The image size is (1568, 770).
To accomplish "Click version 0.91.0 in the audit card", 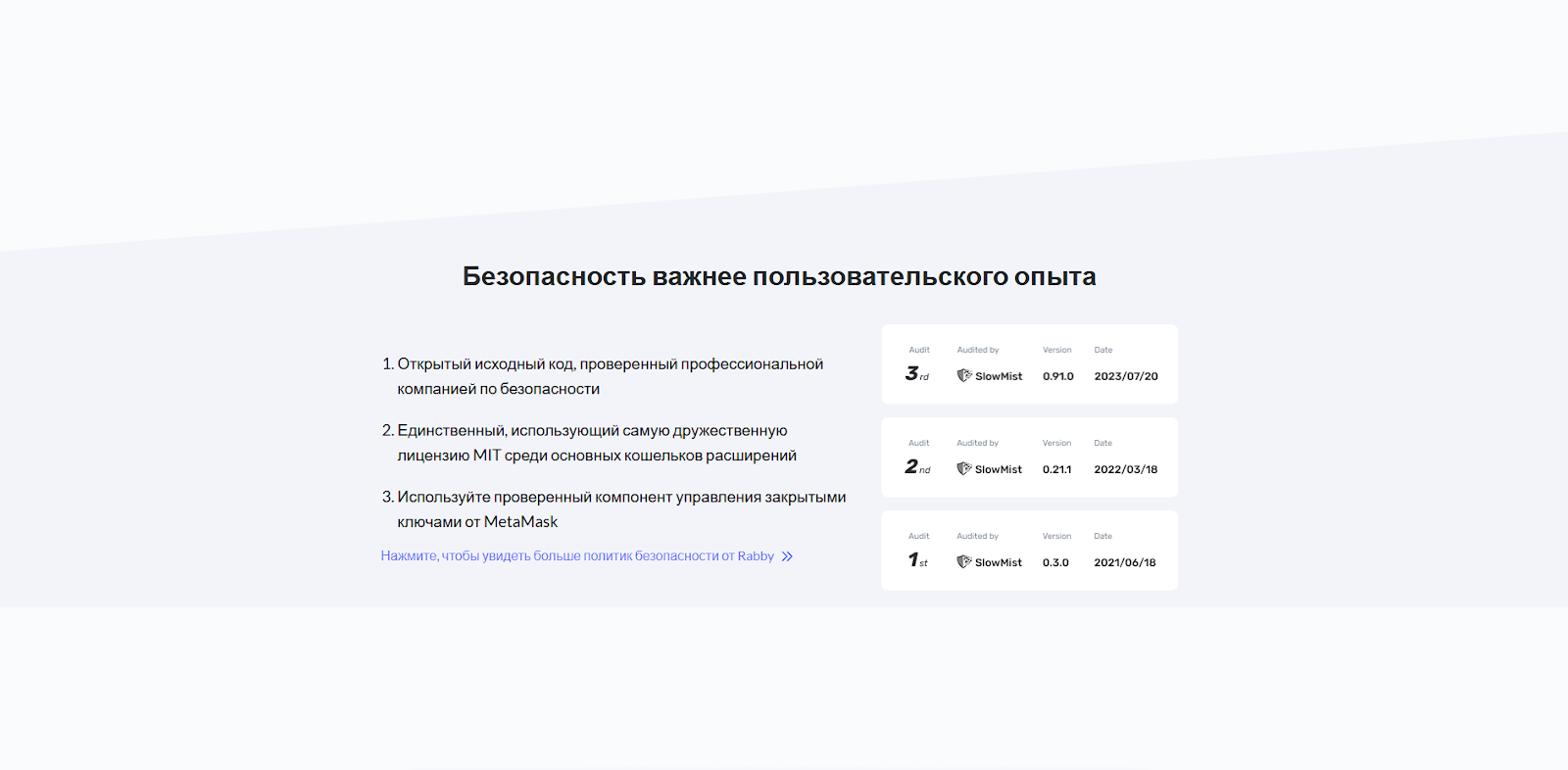I will [1057, 376].
